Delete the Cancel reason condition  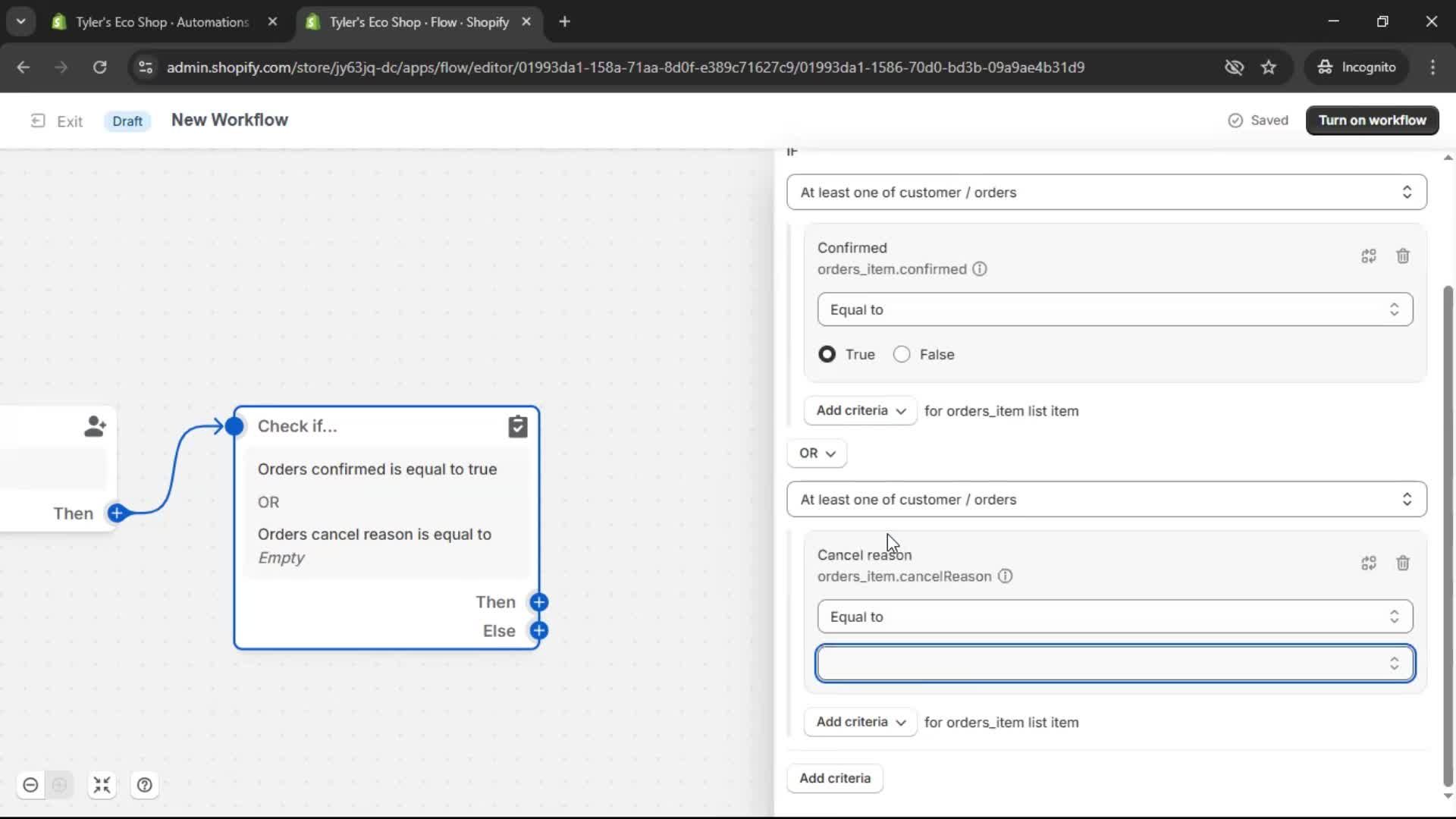pos(1403,563)
